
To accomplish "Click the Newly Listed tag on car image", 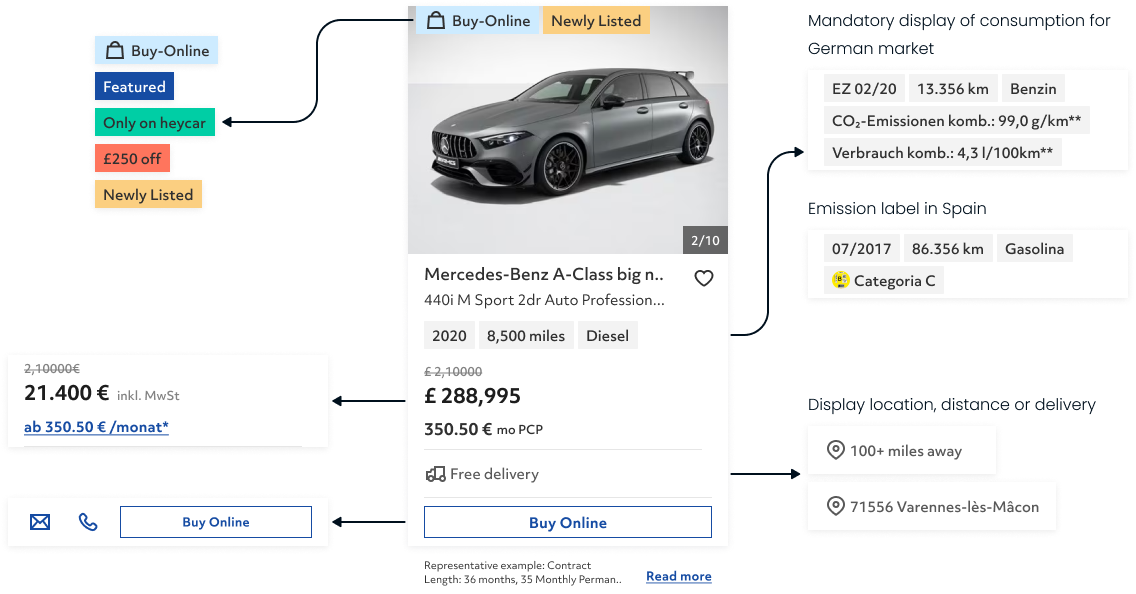I will coord(596,21).
